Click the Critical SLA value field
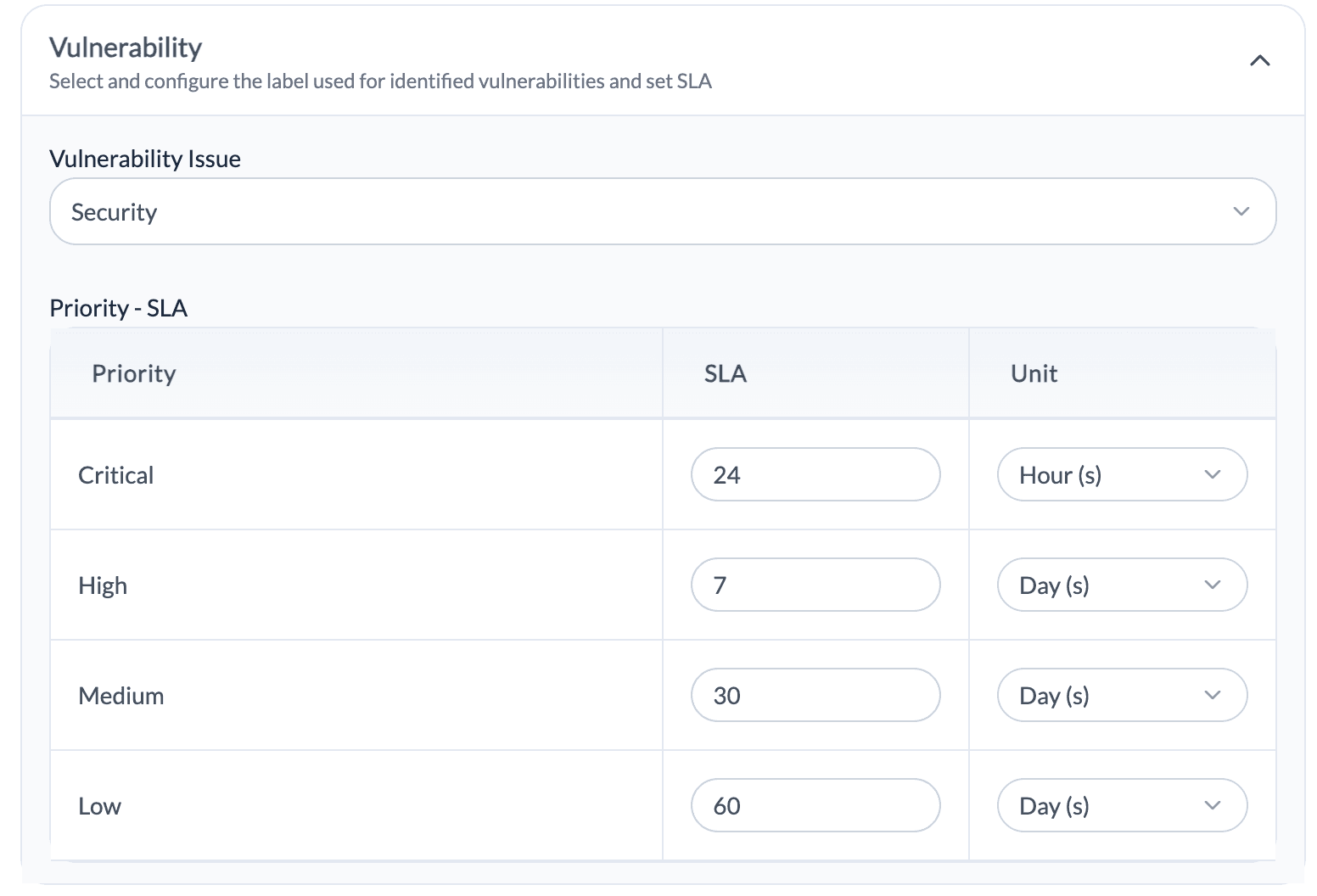Image resolution: width=1317 pixels, height=896 pixels. tap(815, 474)
